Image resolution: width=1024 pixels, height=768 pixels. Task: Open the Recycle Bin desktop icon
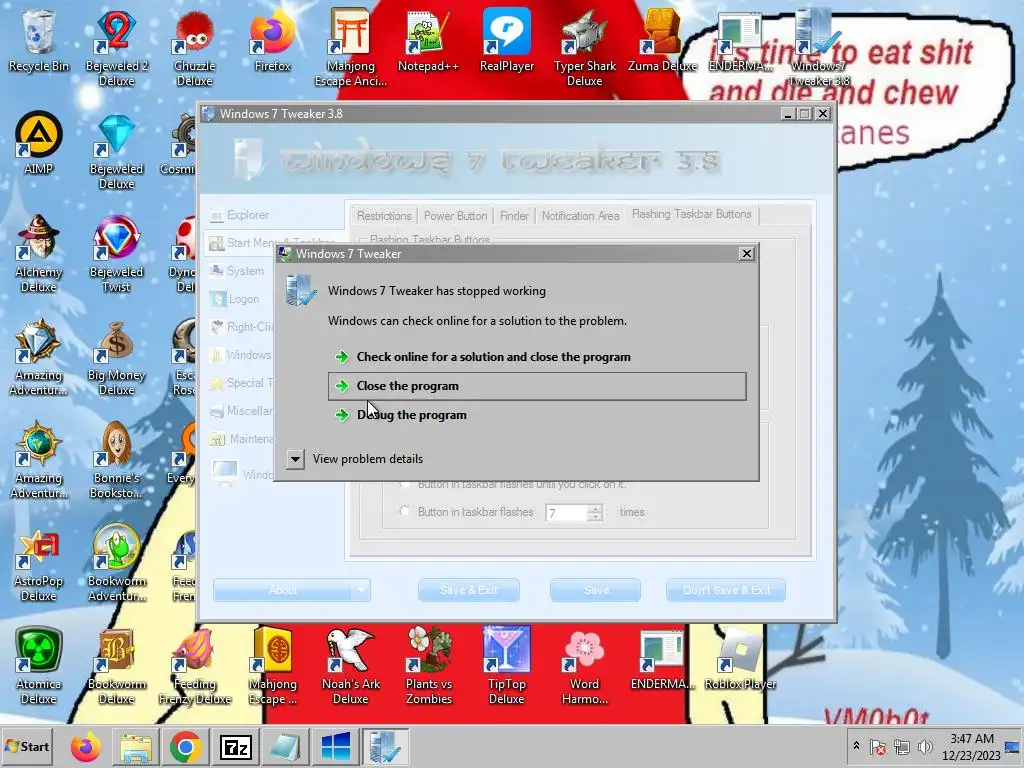pos(39,40)
